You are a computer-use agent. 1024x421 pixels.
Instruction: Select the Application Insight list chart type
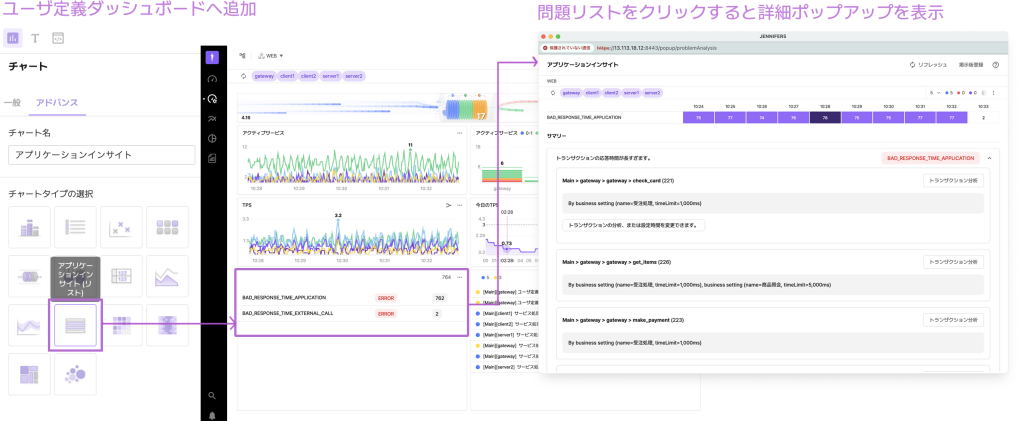point(75,324)
